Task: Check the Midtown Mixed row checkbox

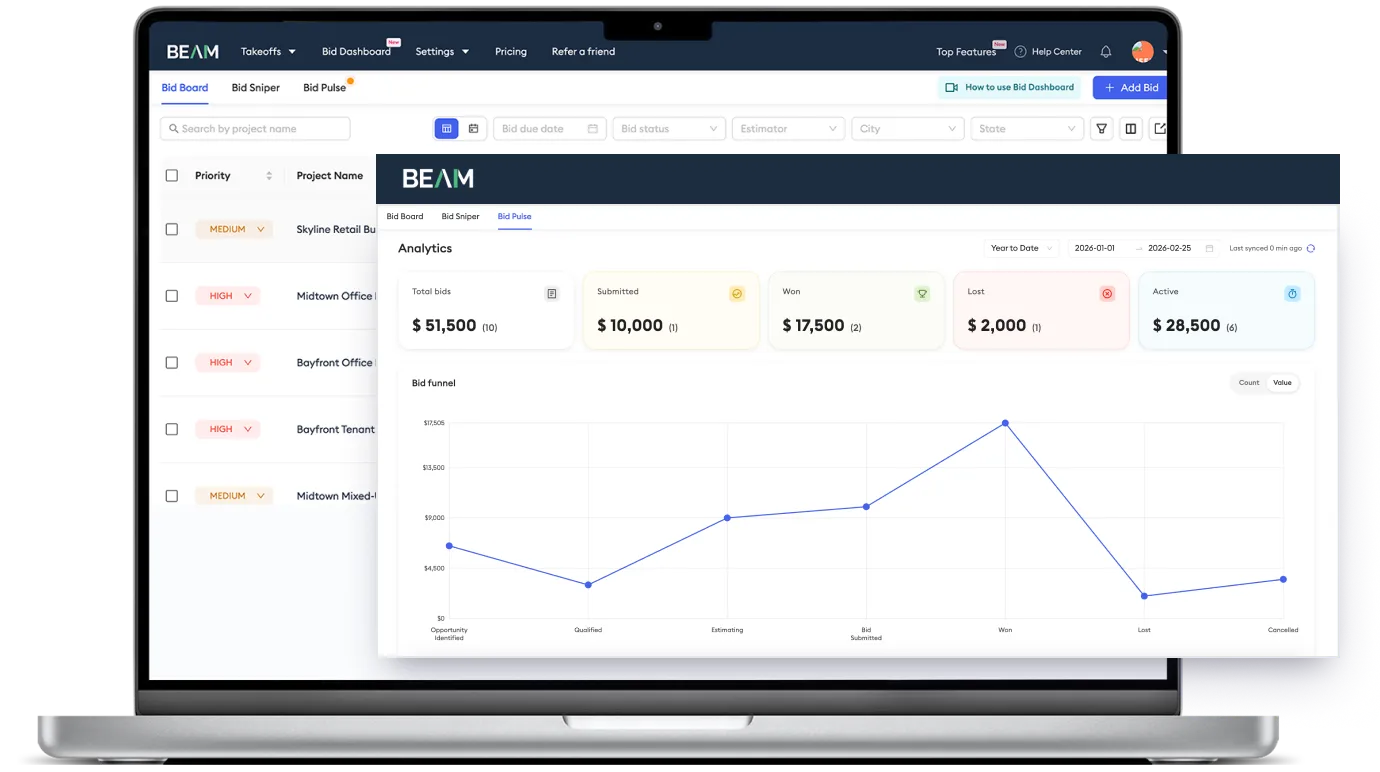Action: pos(172,496)
